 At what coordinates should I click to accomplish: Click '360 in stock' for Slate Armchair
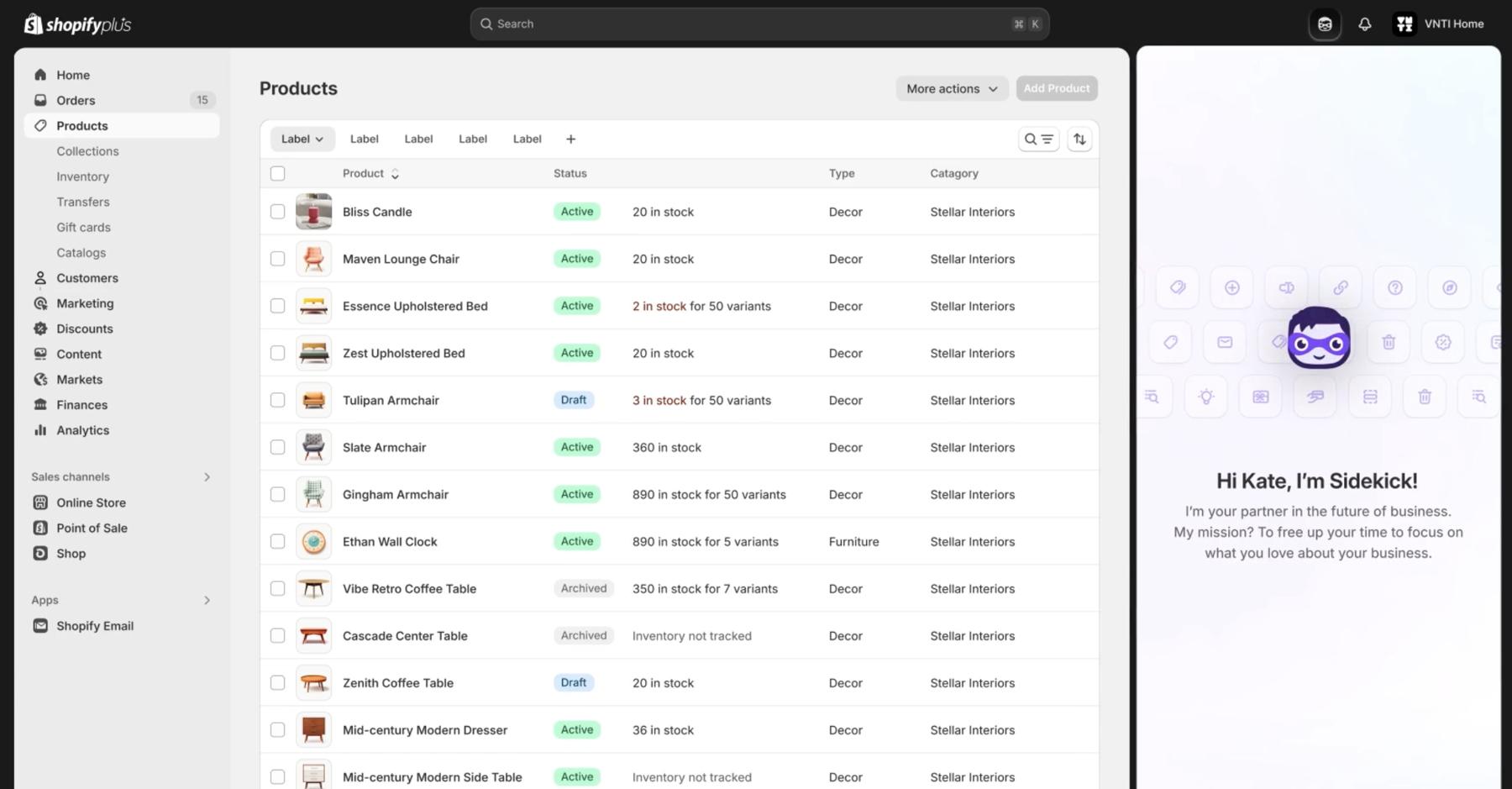(667, 447)
